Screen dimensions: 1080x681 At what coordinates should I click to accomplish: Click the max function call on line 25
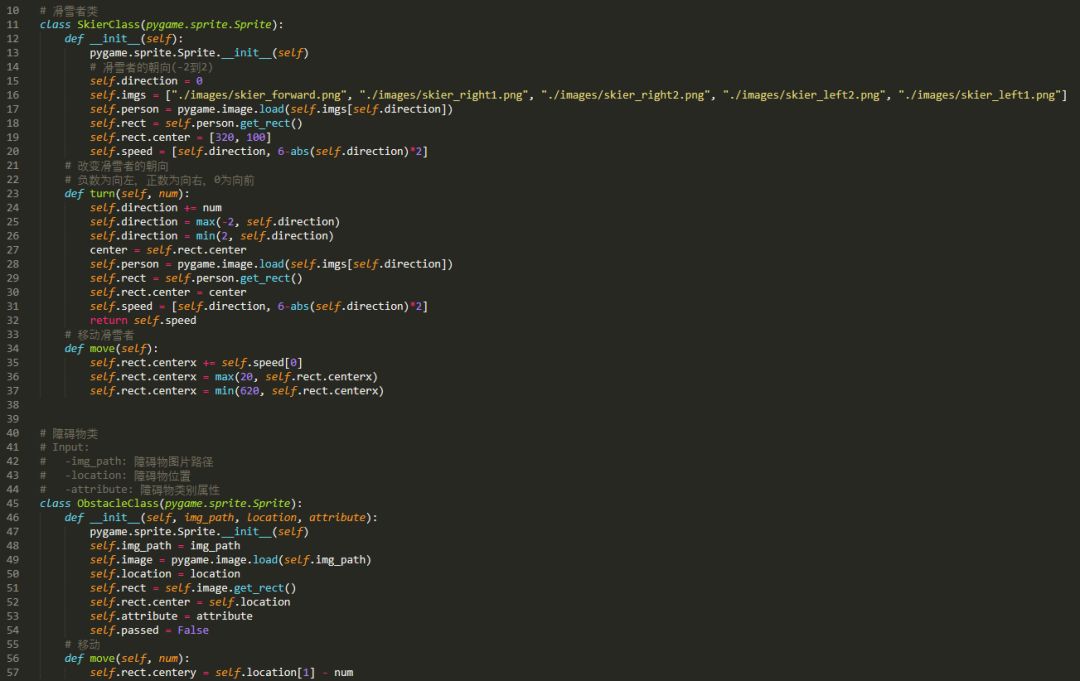(207, 221)
